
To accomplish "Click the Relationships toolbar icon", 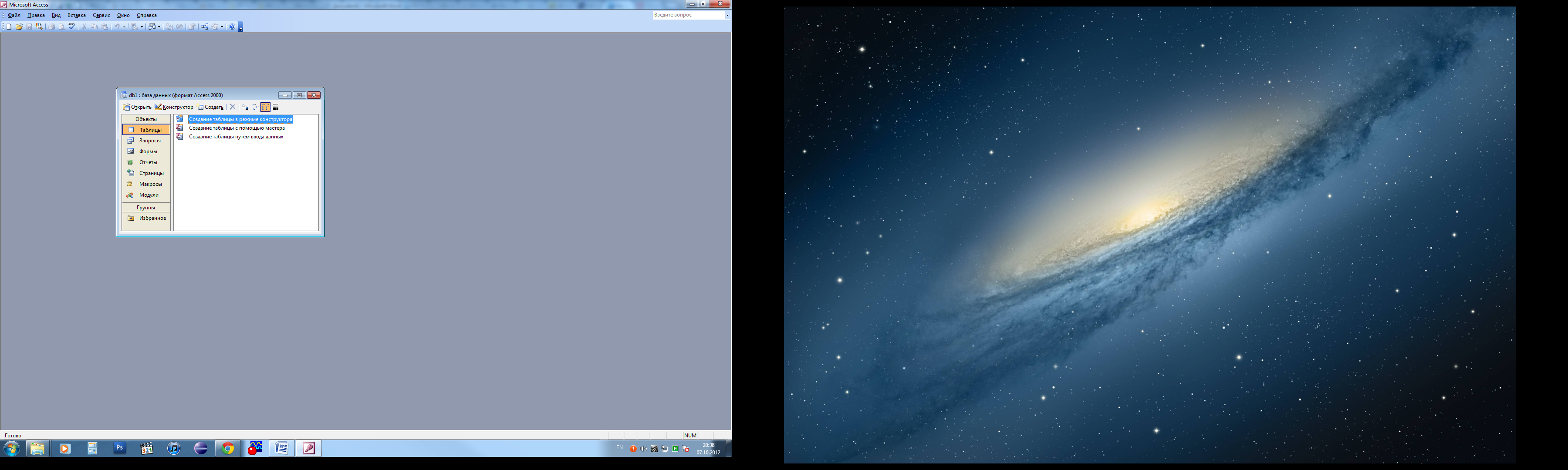I will tap(205, 27).
